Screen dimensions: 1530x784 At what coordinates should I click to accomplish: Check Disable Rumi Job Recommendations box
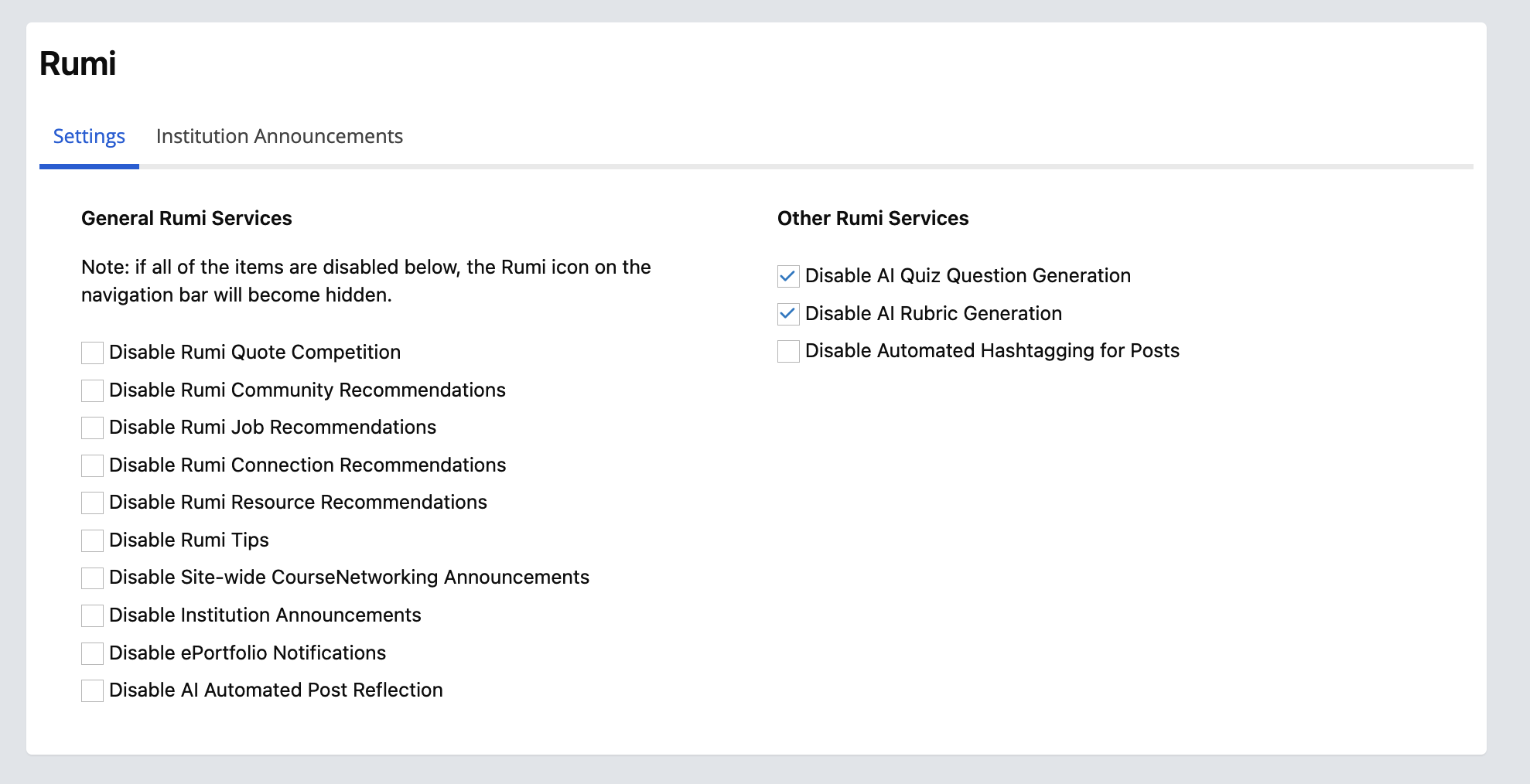pos(93,428)
